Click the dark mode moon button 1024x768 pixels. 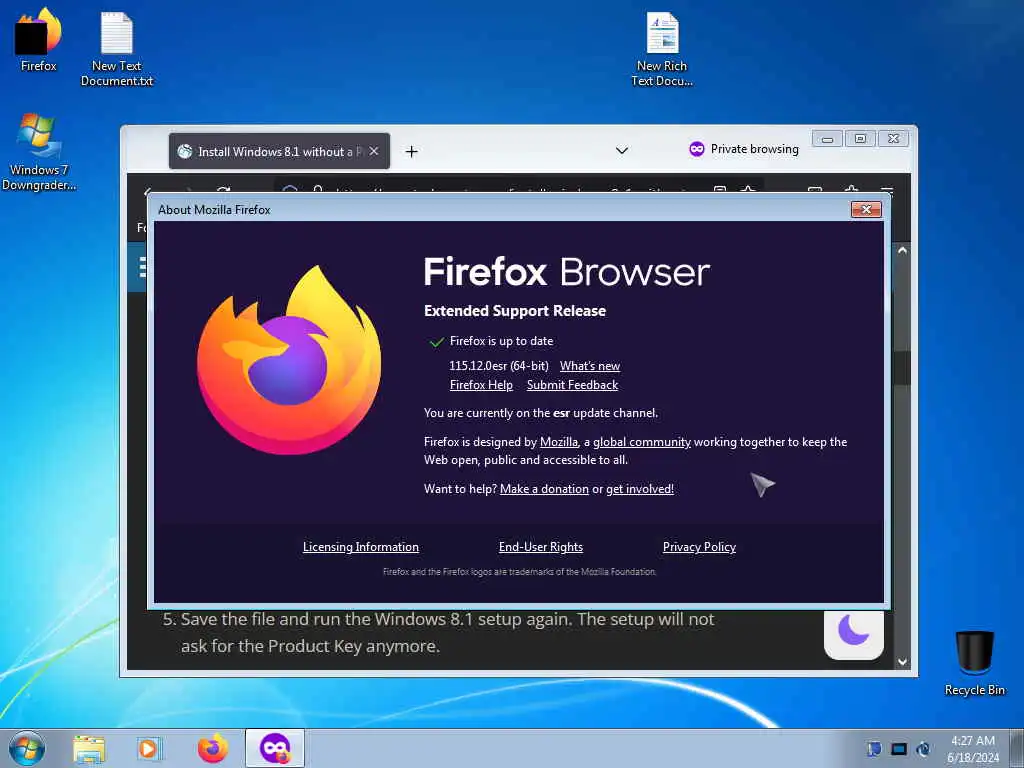click(x=854, y=633)
